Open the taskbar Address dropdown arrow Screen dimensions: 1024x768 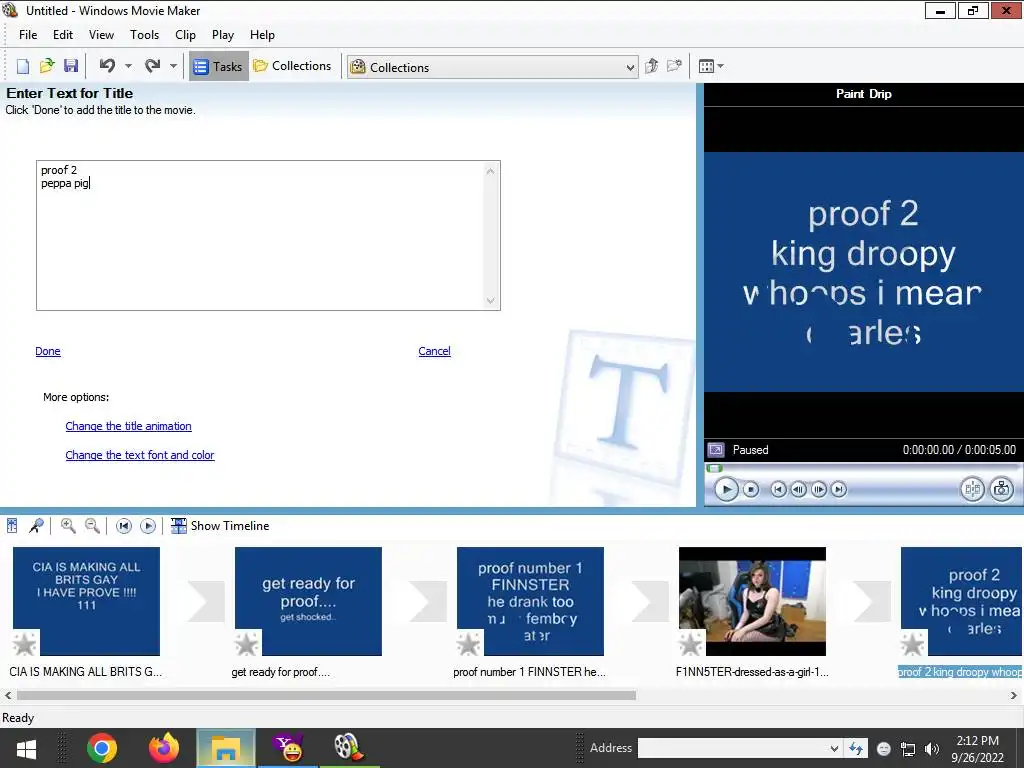(833, 748)
